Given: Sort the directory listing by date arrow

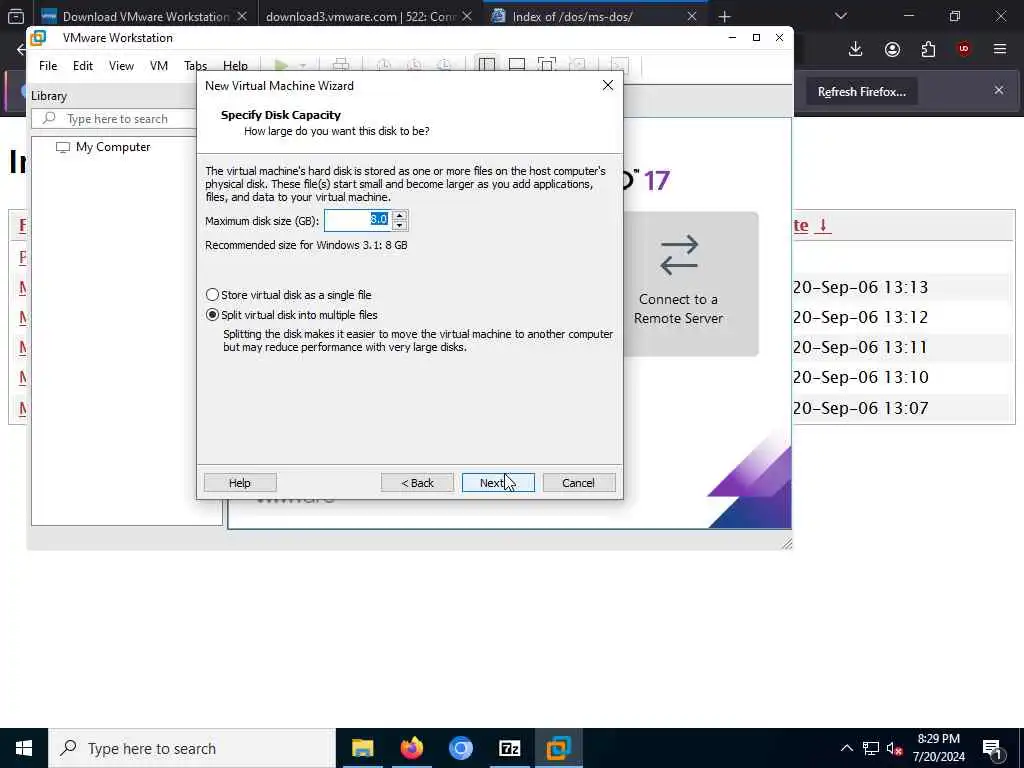Looking at the screenshot, I should point(824,225).
